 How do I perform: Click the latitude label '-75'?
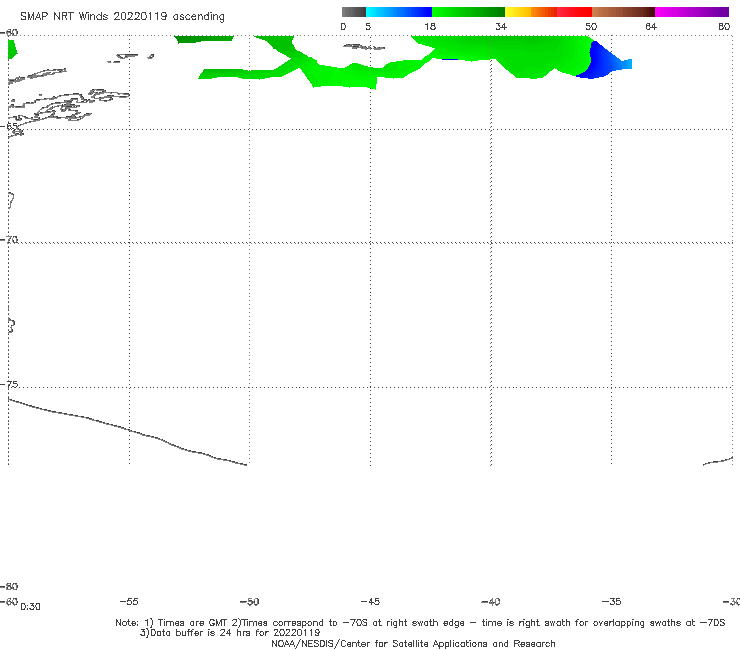tap(9, 384)
